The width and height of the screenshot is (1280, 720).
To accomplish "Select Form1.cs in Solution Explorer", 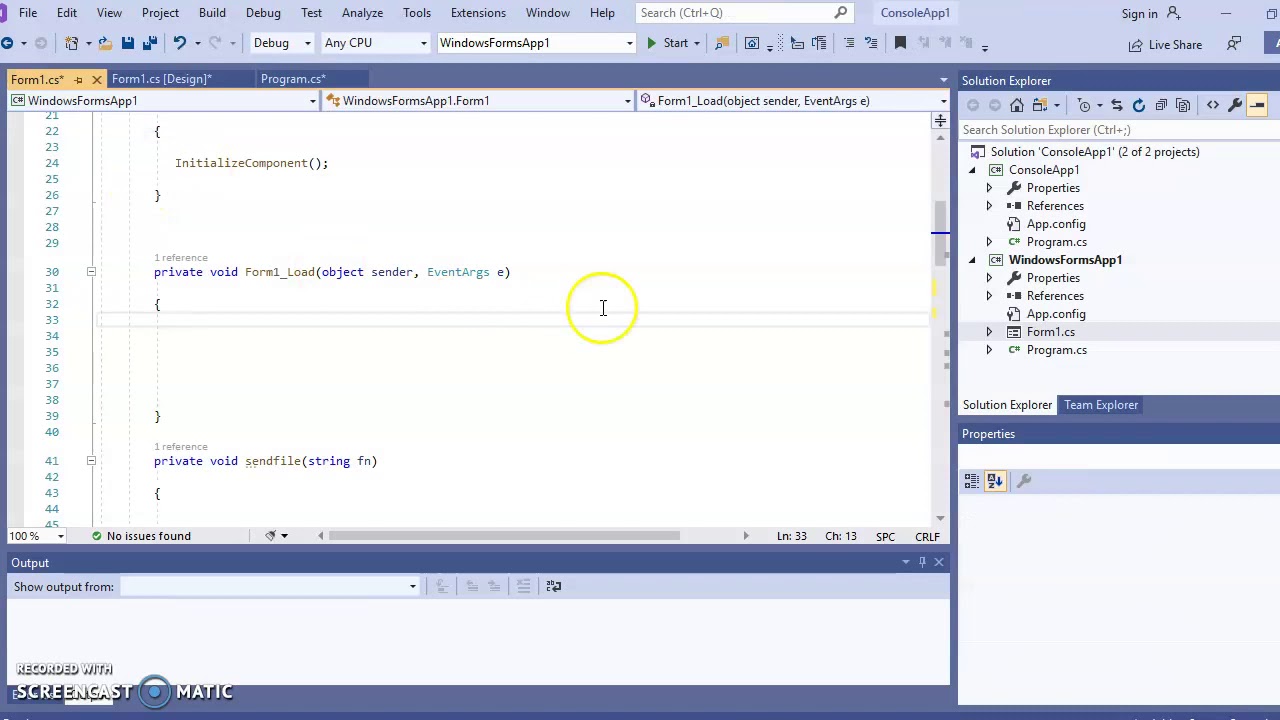I will point(1050,331).
